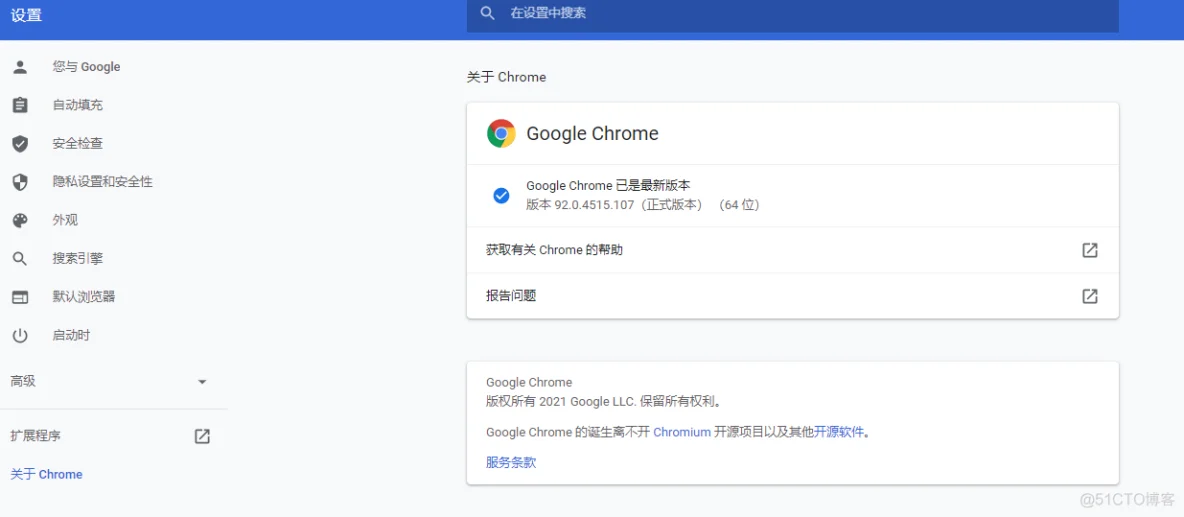This screenshot has width=1184, height=517.
Task: Expand the 高级 section arrow
Action: click(202, 382)
